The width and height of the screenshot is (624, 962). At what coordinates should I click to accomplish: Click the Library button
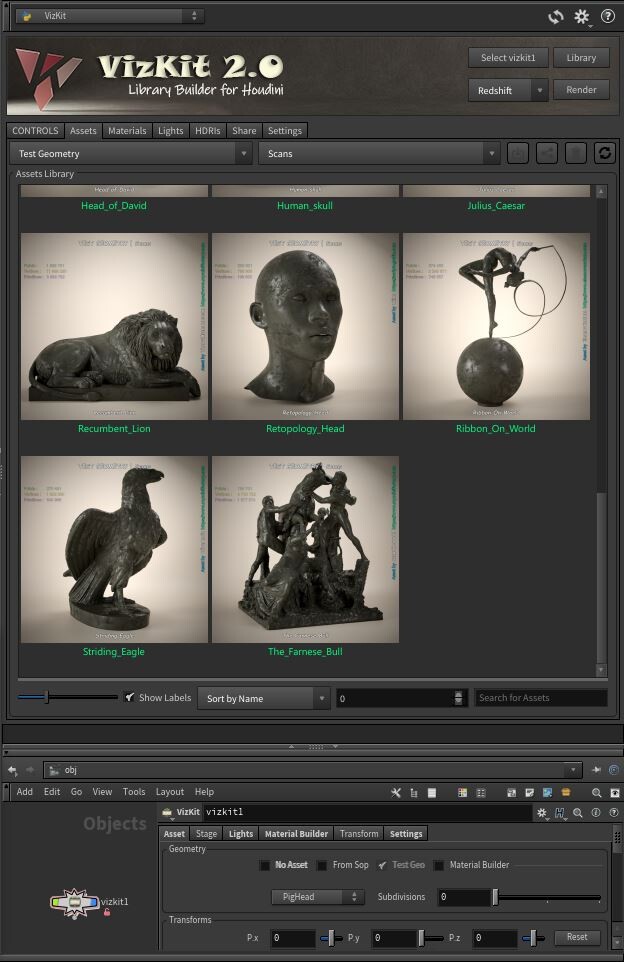point(581,58)
